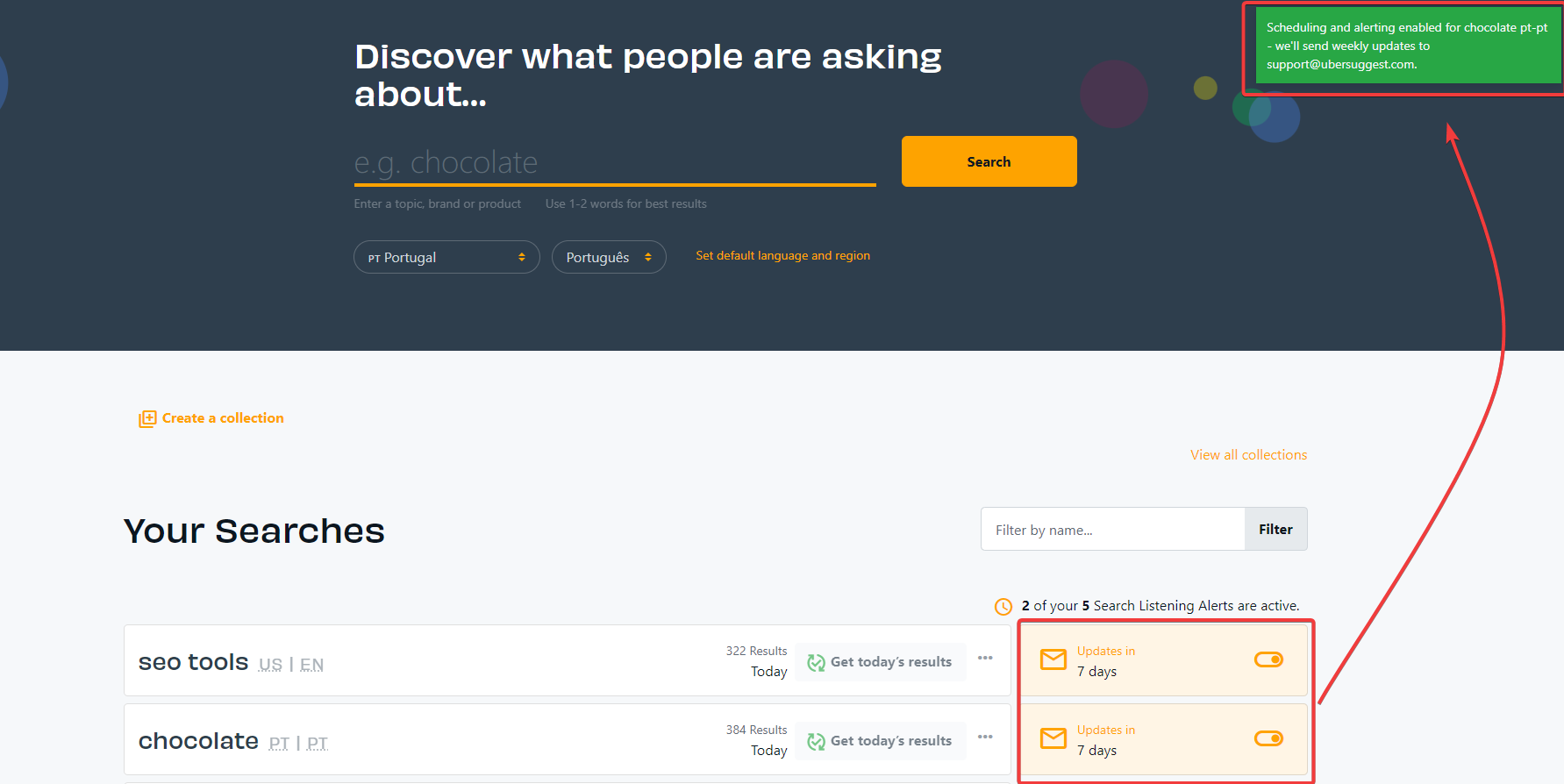
Task: Click the Filter by name text box
Action: (x=1112, y=530)
